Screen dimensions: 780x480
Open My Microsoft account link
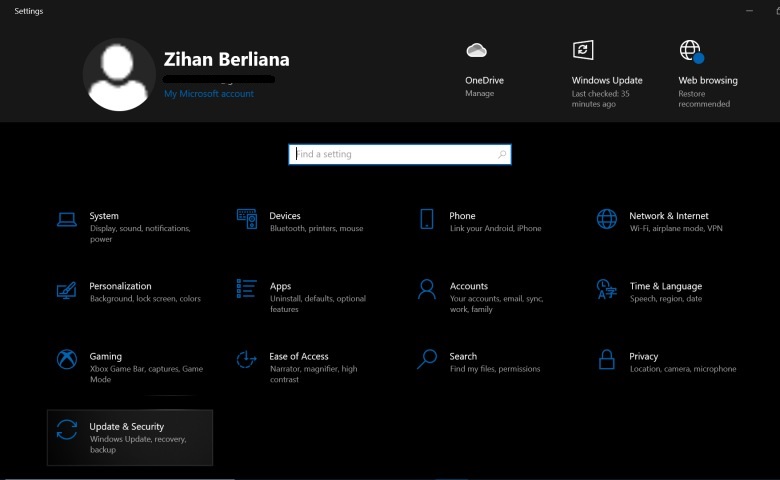coord(209,94)
